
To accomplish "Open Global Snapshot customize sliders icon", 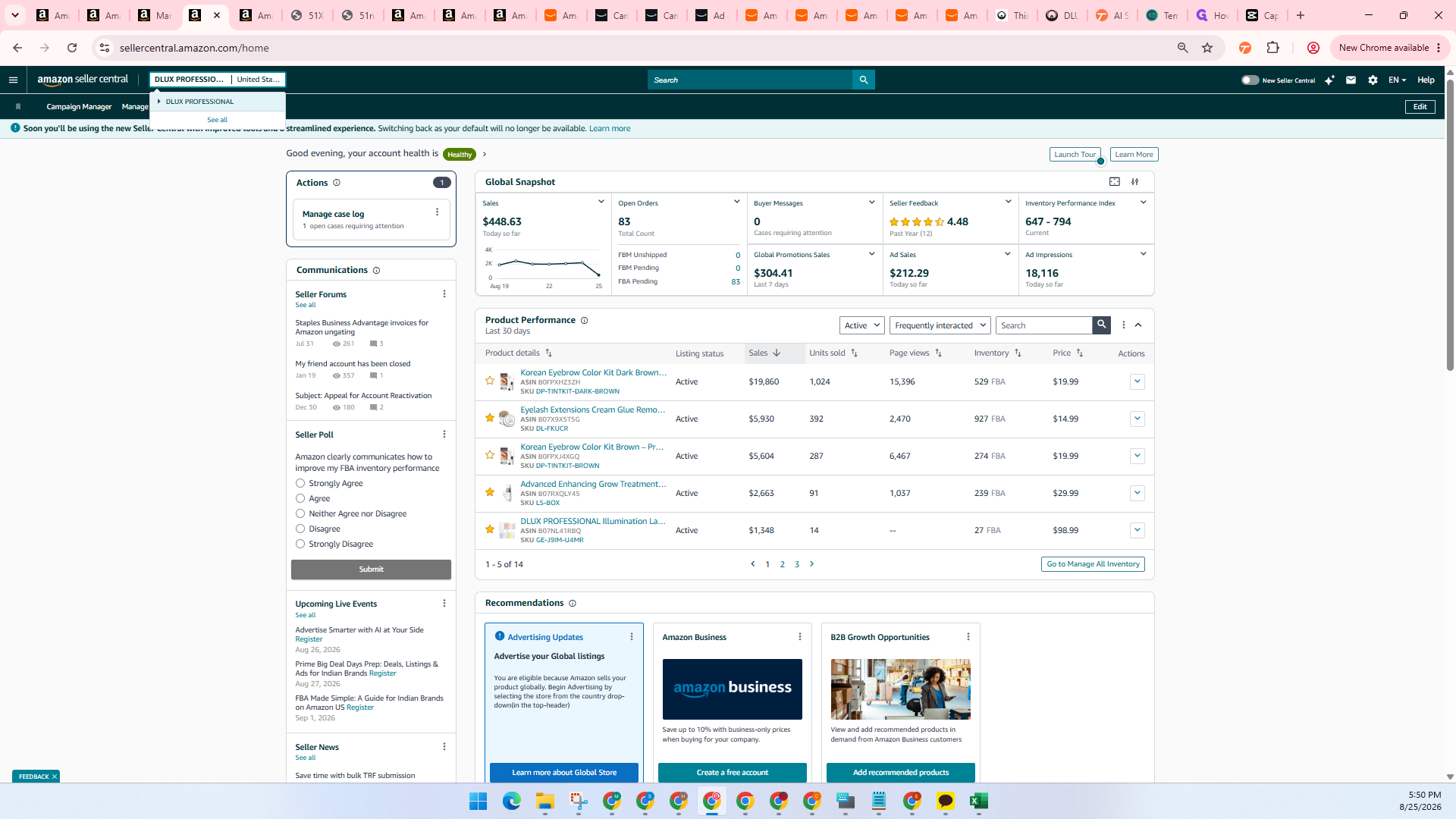I will click(1135, 181).
